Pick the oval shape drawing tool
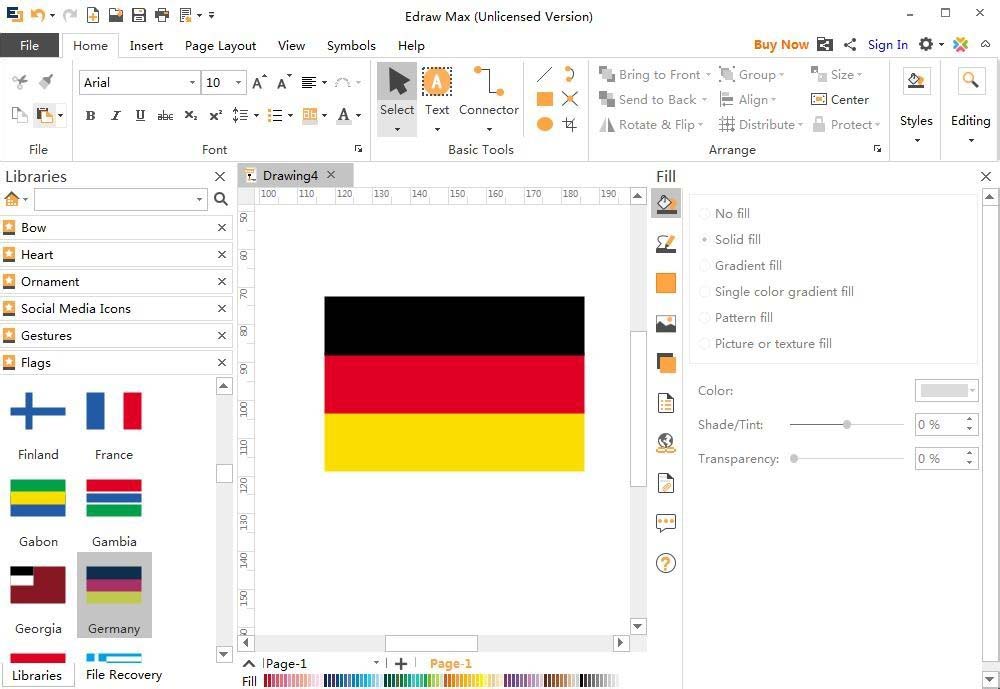The width and height of the screenshot is (1000, 689). click(545, 124)
